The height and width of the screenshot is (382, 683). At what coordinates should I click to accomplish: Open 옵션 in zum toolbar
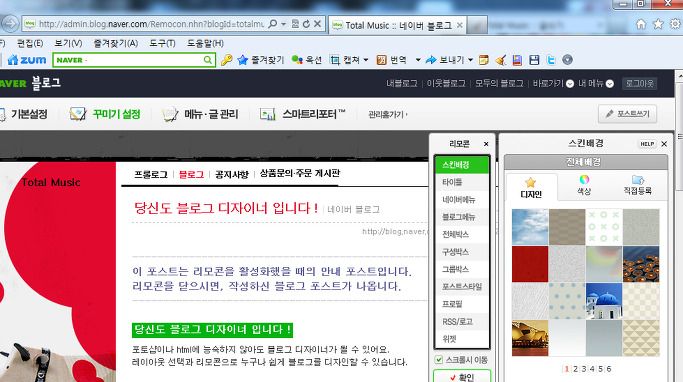tap(306, 60)
